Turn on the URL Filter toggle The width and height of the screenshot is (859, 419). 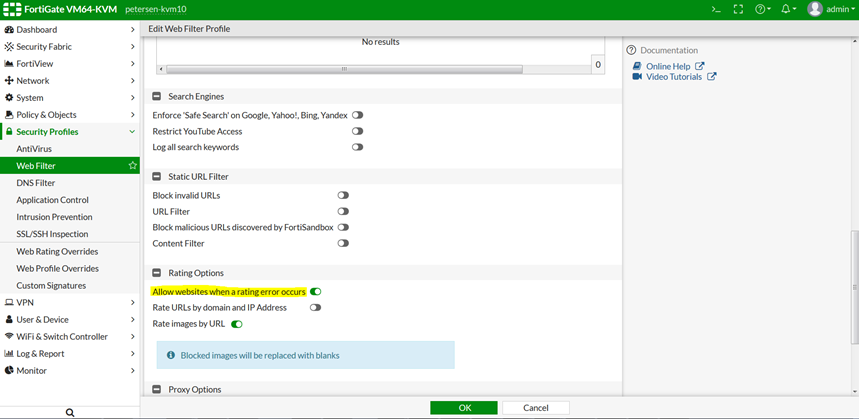point(343,212)
